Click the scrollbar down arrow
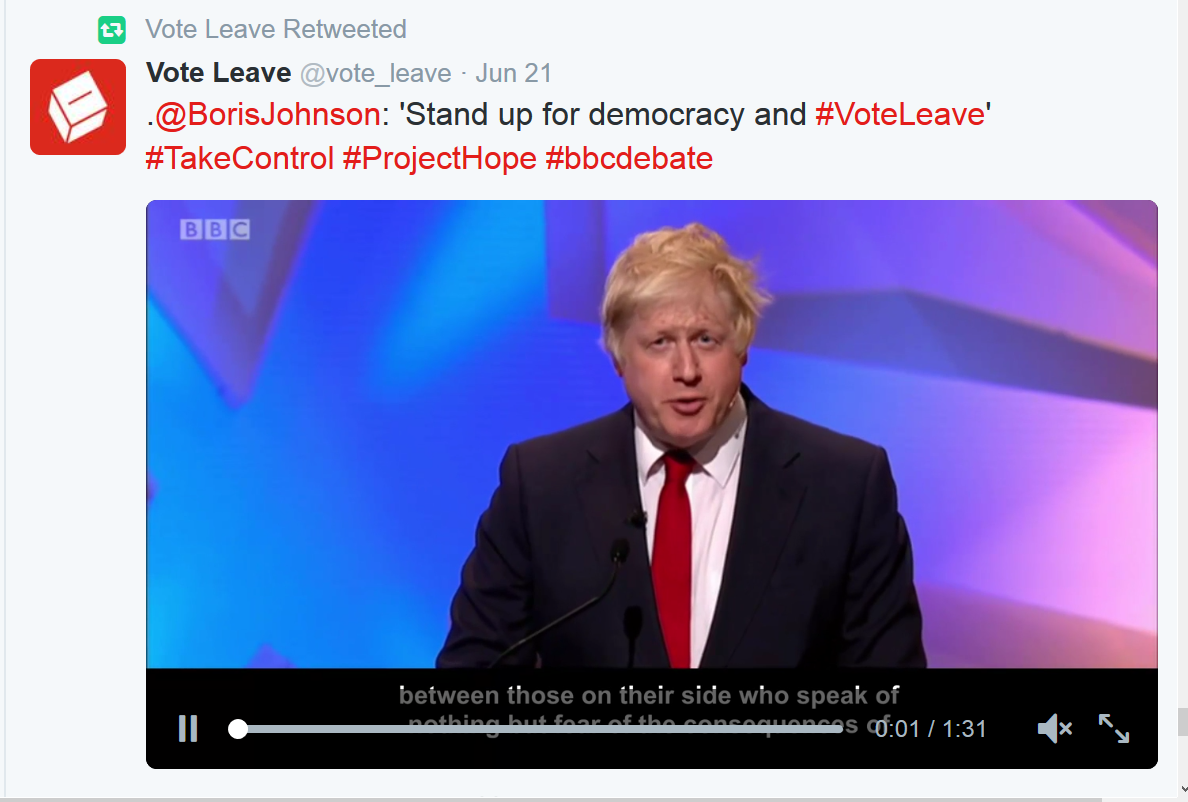 1183,791
